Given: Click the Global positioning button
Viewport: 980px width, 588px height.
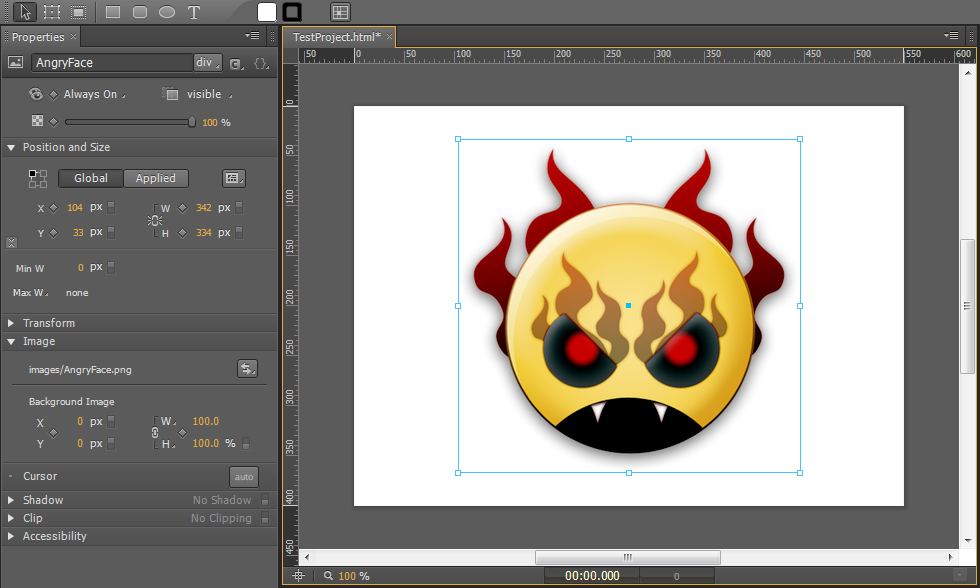Looking at the screenshot, I should pyautogui.click(x=91, y=178).
